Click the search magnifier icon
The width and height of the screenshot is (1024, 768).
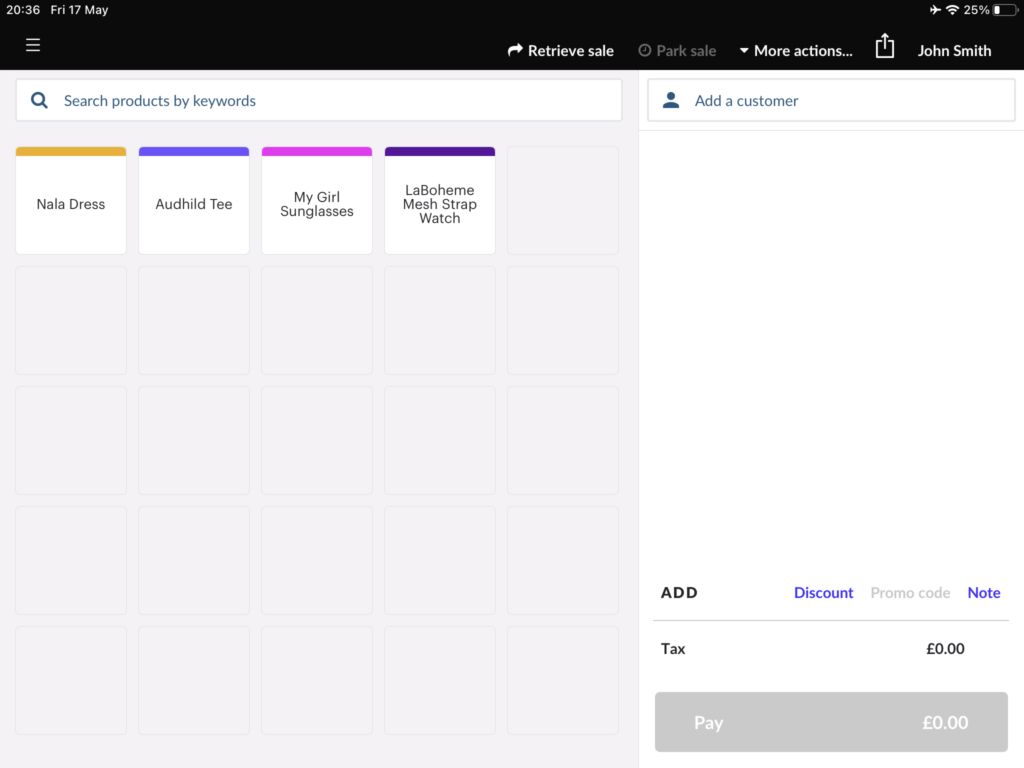point(39,100)
